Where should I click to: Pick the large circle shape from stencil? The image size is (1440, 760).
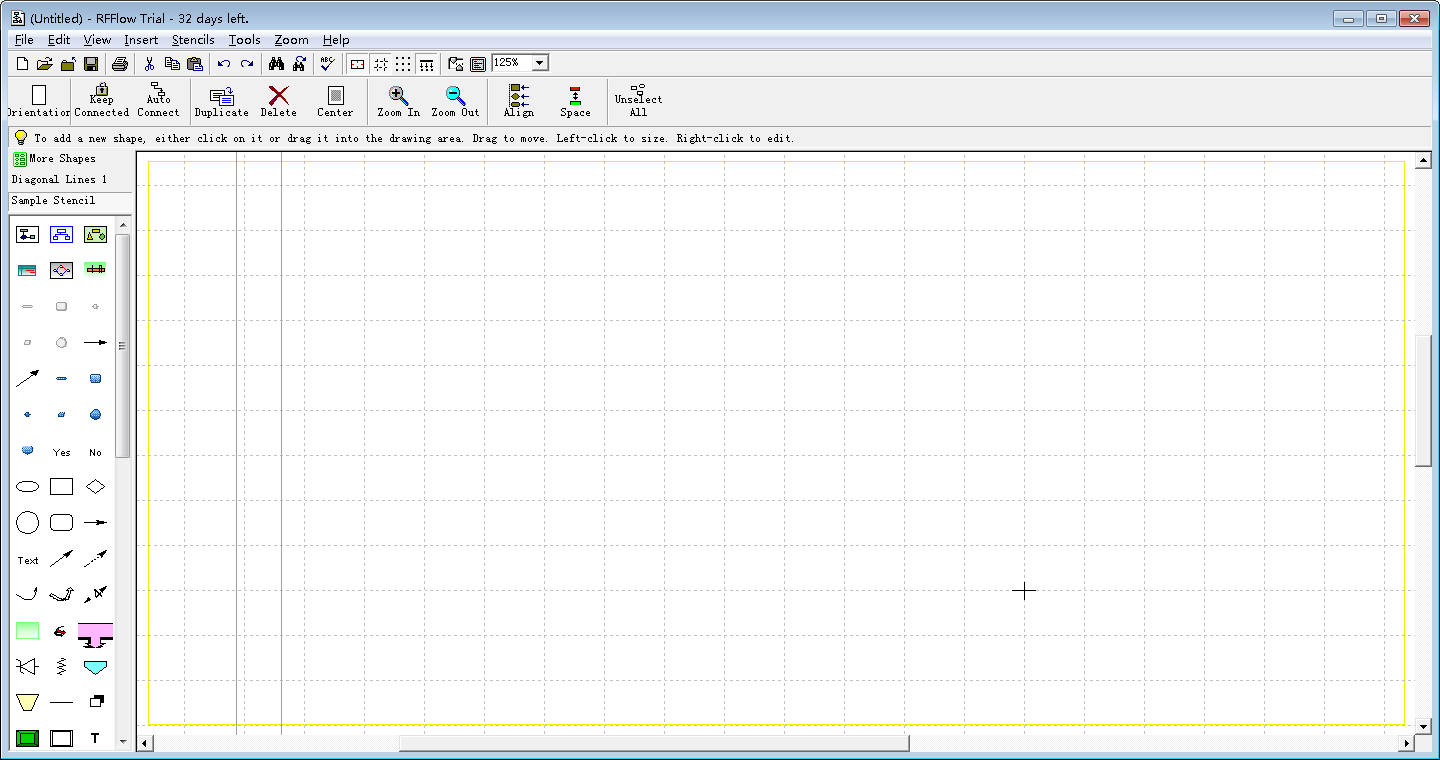[x=28, y=522]
